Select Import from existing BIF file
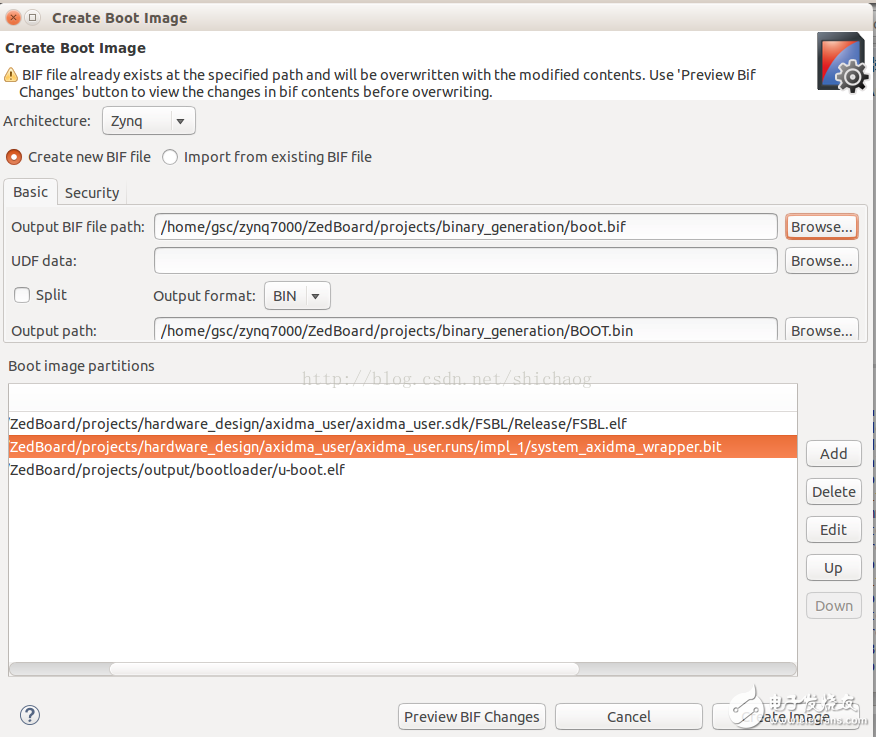This screenshot has height=737, width=876. pyautogui.click(x=170, y=157)
